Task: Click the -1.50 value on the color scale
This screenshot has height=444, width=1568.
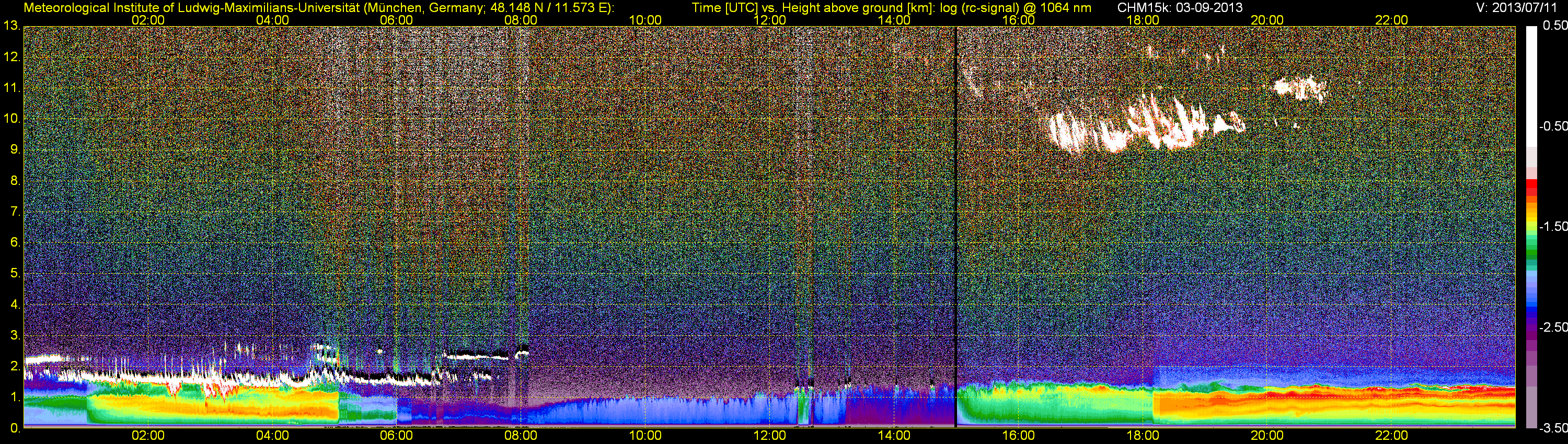Action: click(1553, 226)
